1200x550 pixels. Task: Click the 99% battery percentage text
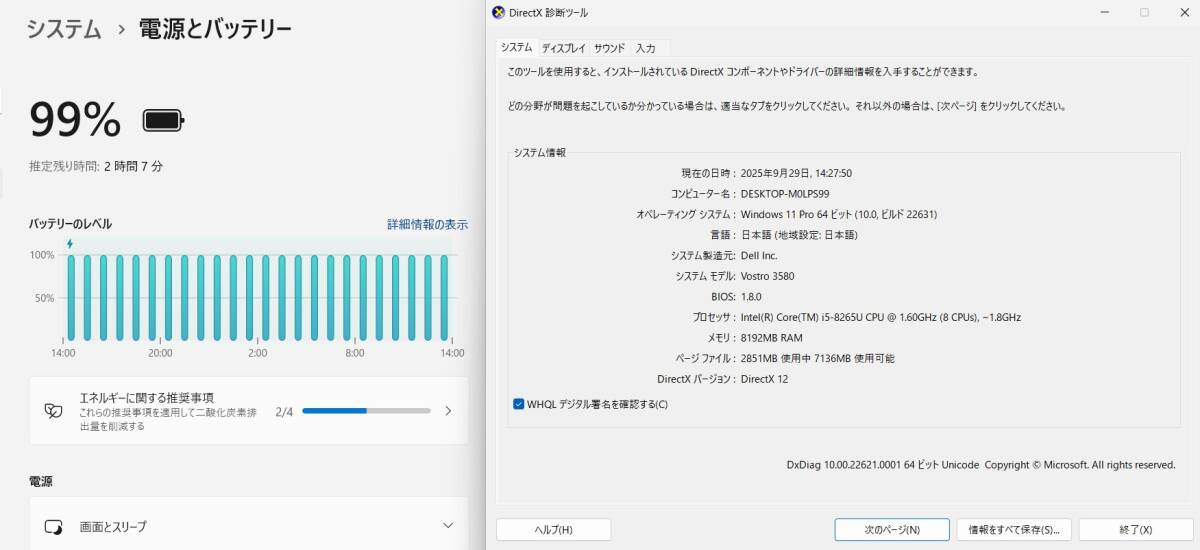tap(75, 120)
